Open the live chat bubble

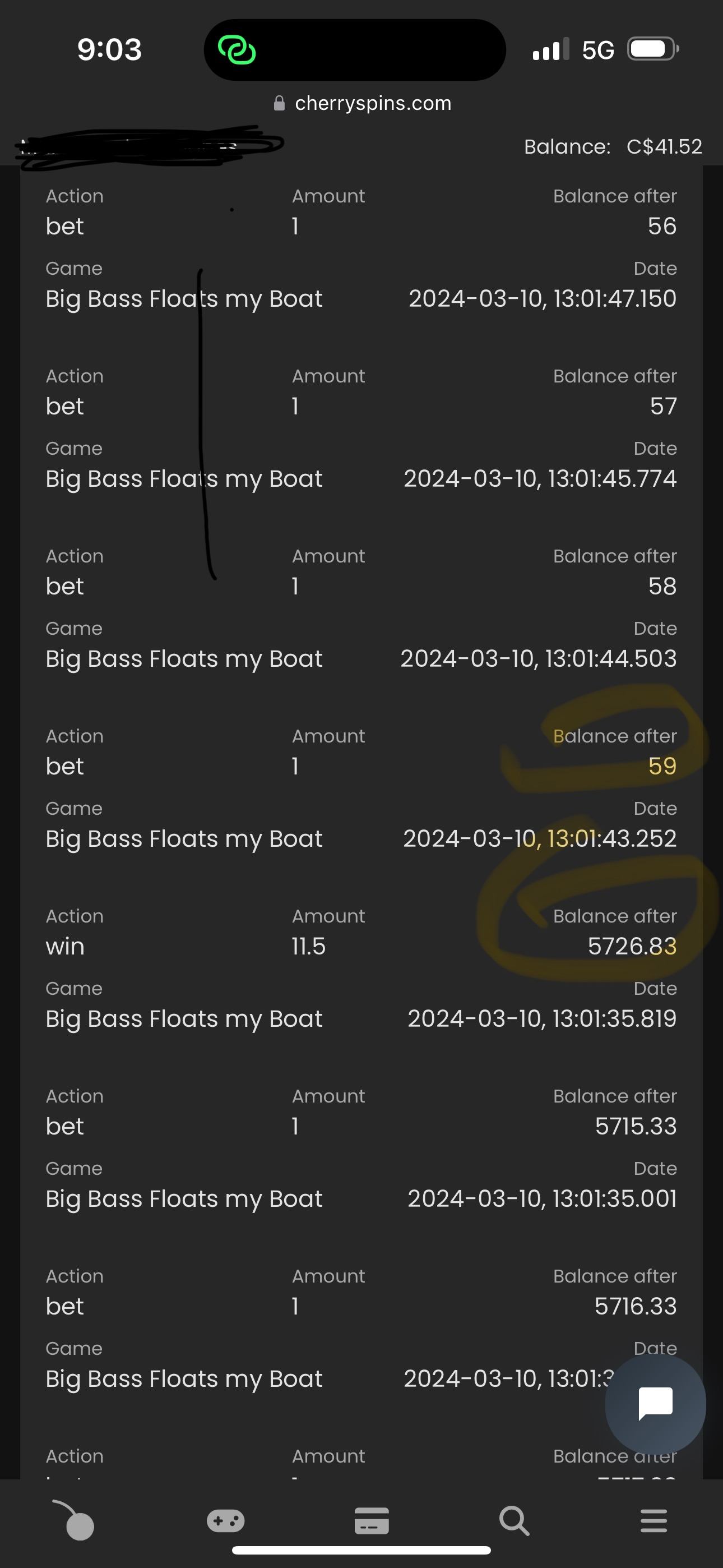[x=655, y=1404]
